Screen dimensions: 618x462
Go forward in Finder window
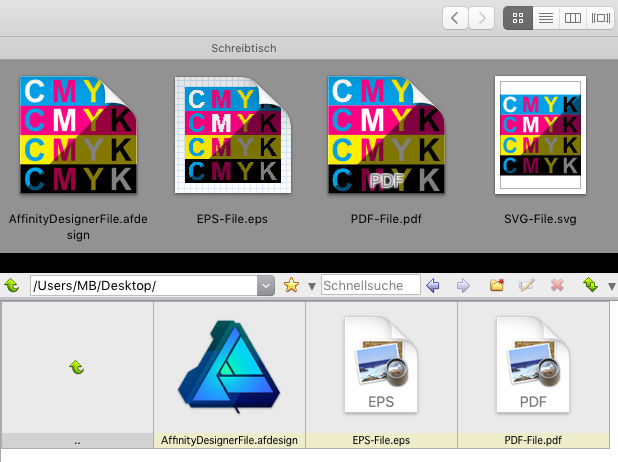pos(481,18)
